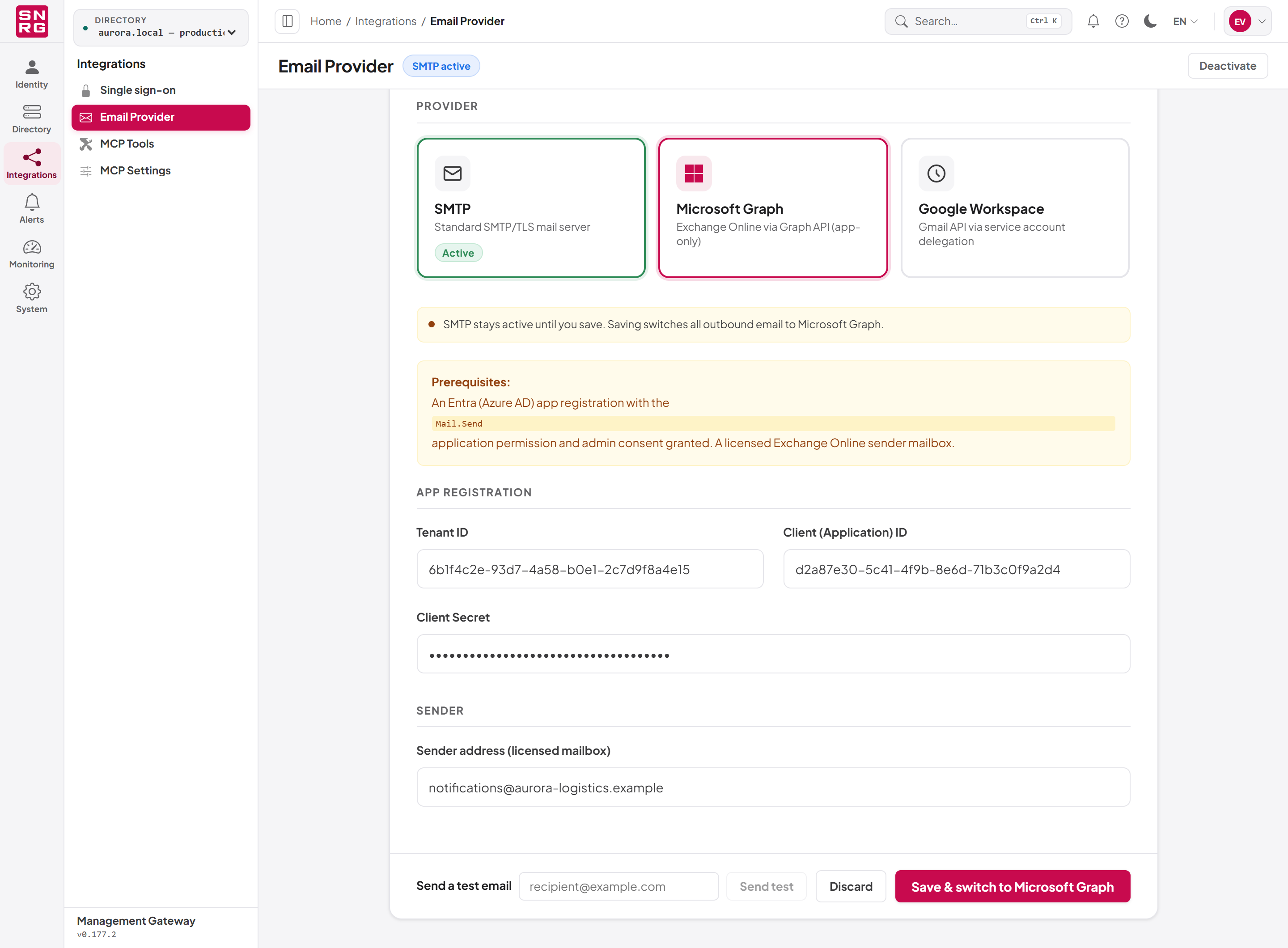Click the SNRG logo
The width and height of the screenshot is (1288, 948).
32,21
